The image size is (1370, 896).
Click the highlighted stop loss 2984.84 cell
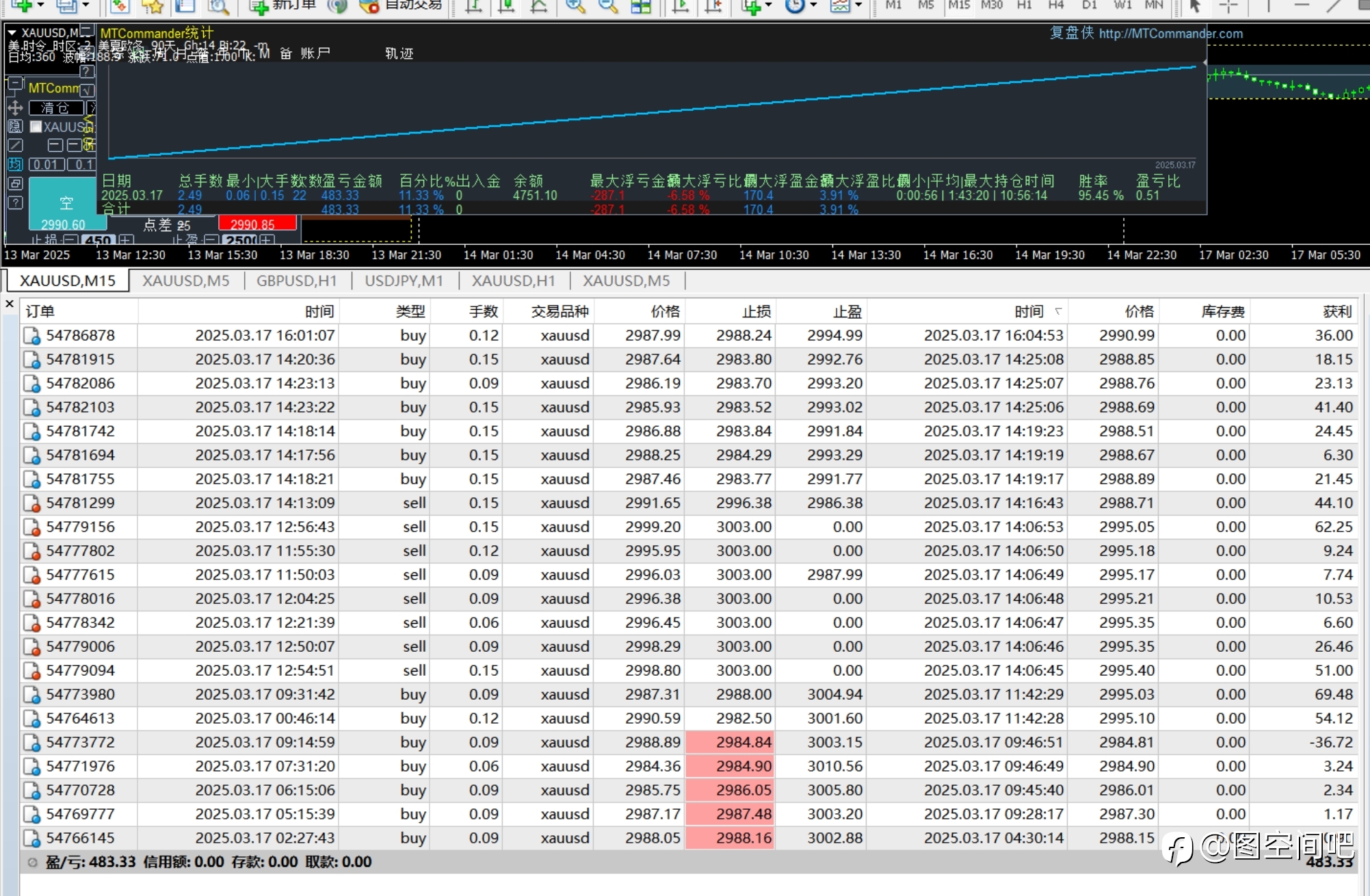tap(730, 742)
